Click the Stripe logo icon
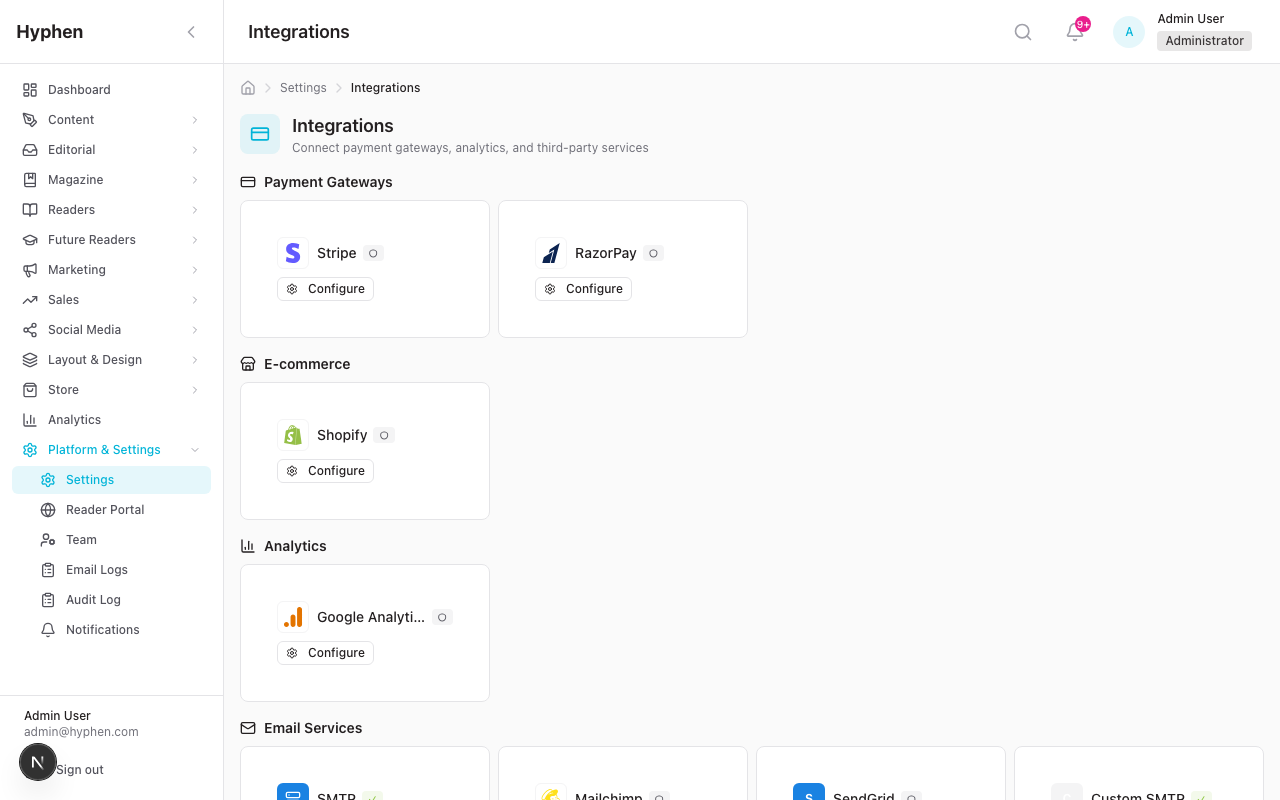This screenshot has width=1280, height=800. pos(292,253)
